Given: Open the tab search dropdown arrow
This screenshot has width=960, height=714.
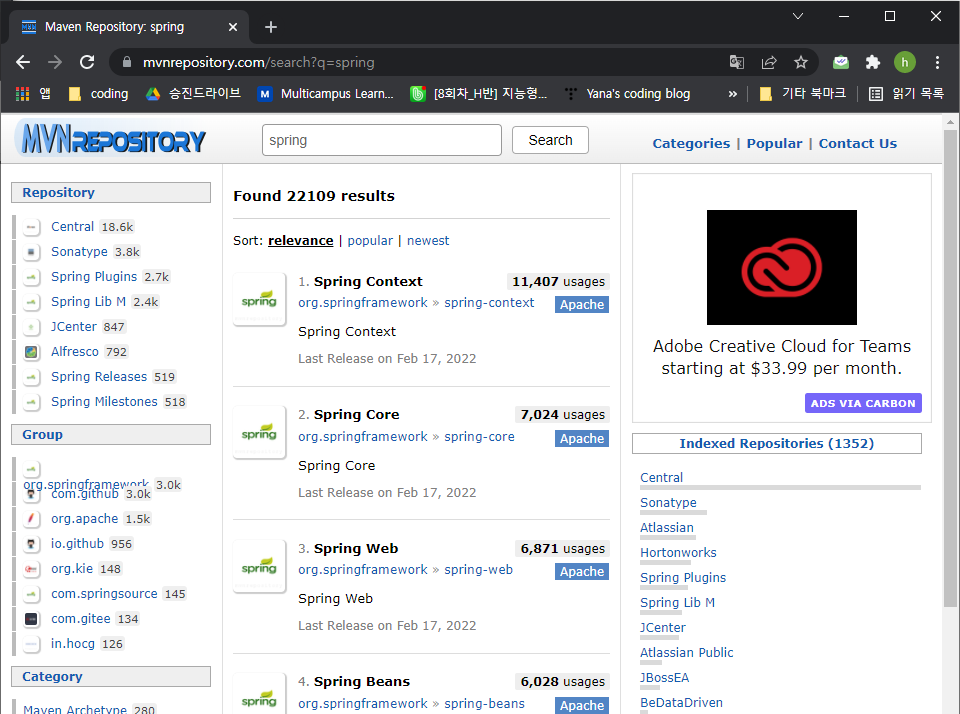Looking at the screenshot, I should tap(797, 16).
